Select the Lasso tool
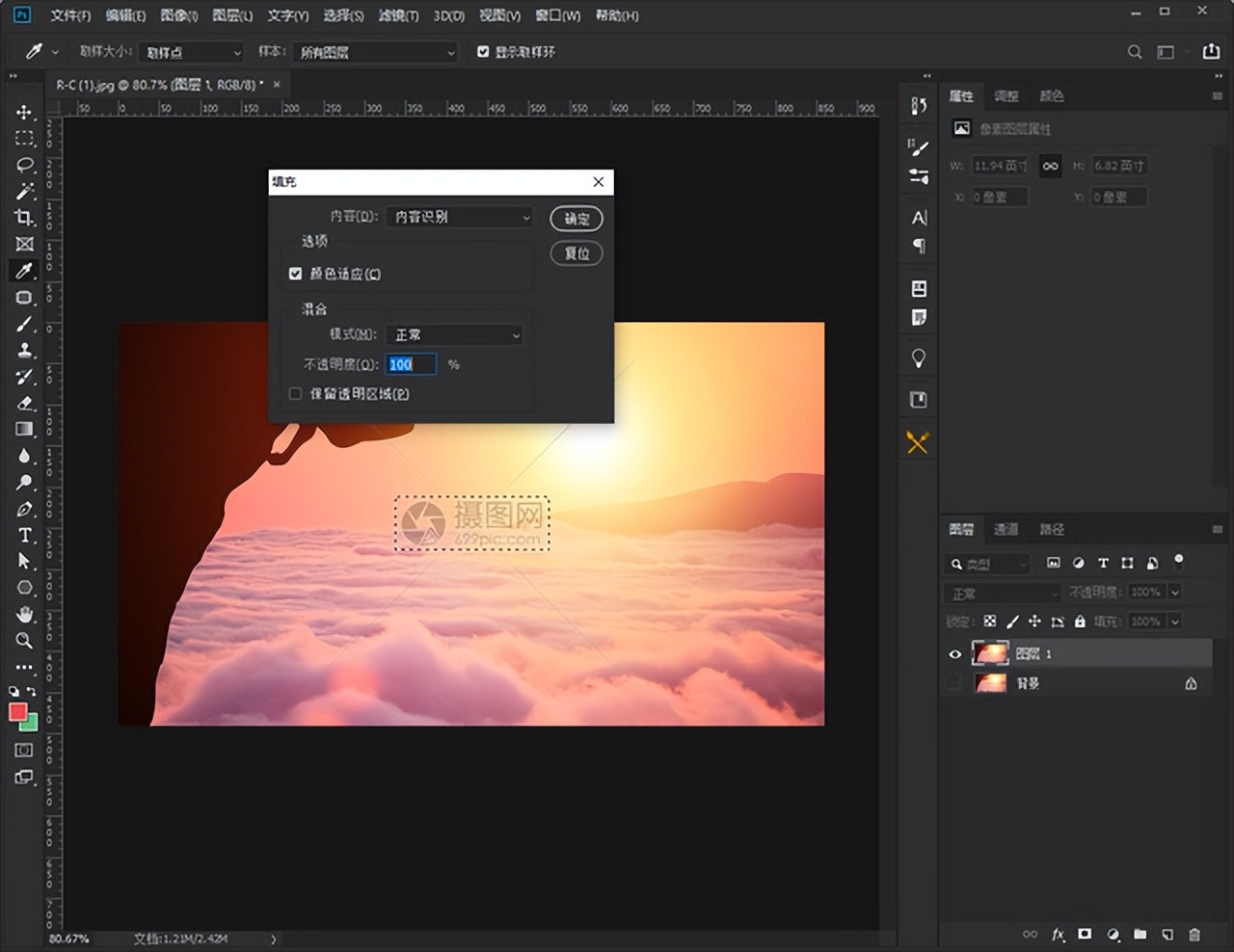Image resolution: width=1234 pixels, height=952 pixels. [x=25, y=165]
